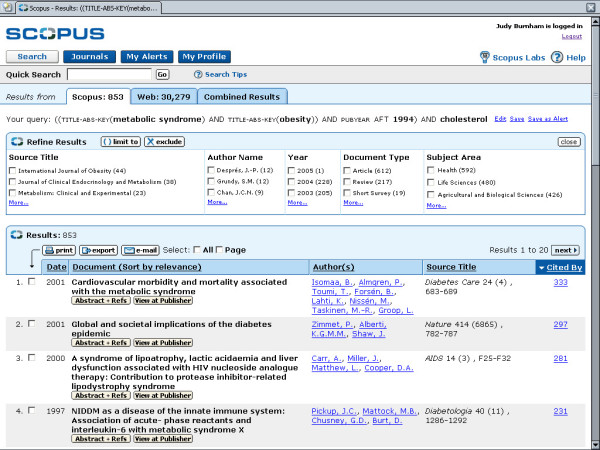Check document type Review (217)

[x=347, y=182]
